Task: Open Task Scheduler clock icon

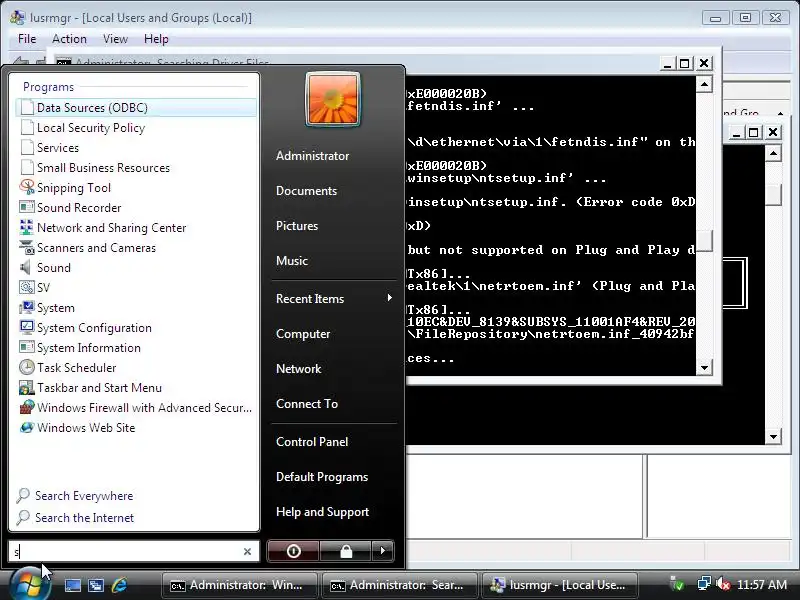Action: [x=27, y=367]
